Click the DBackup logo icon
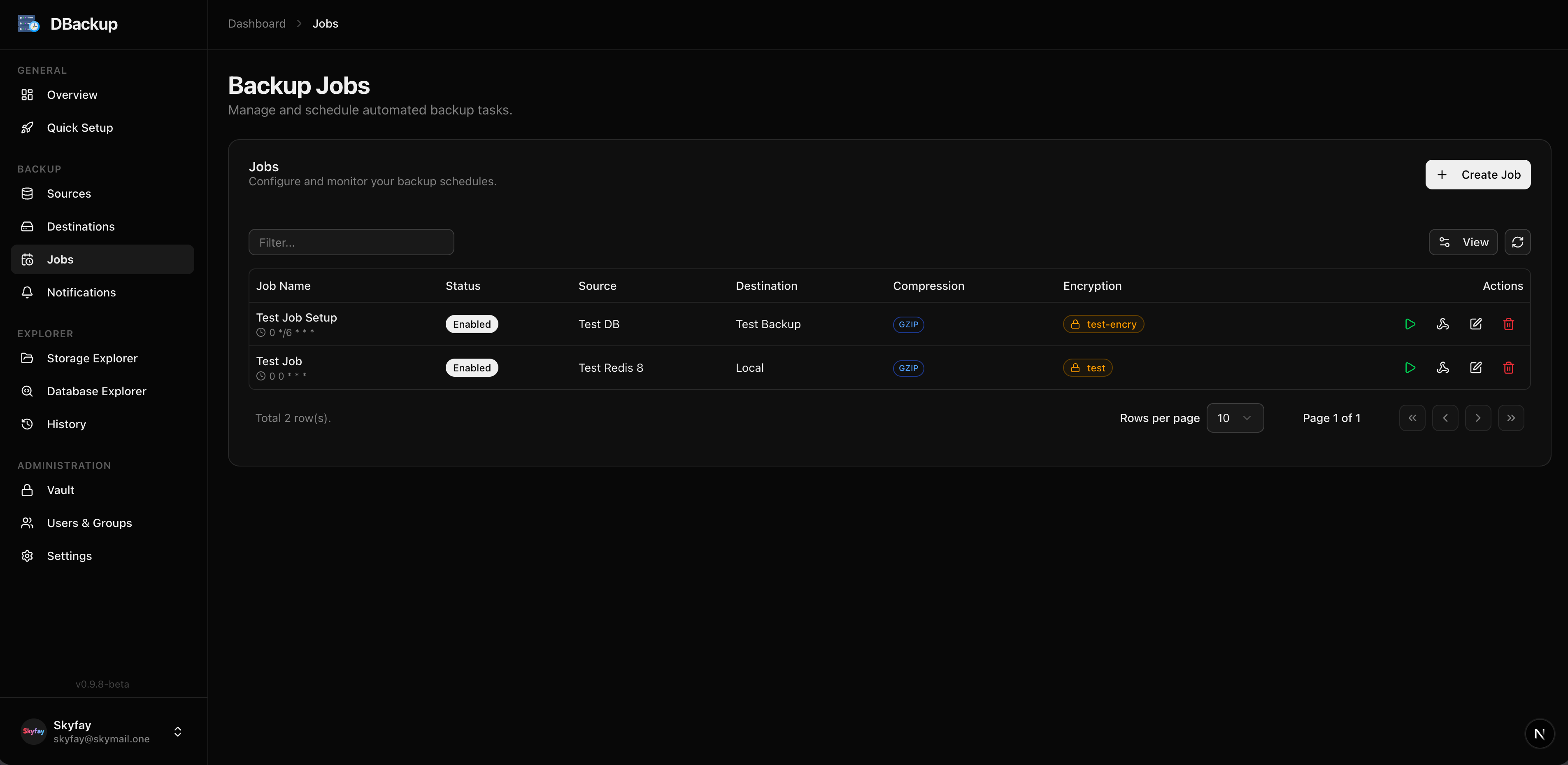Screen dimensions: 1568x765 (29, 24)
